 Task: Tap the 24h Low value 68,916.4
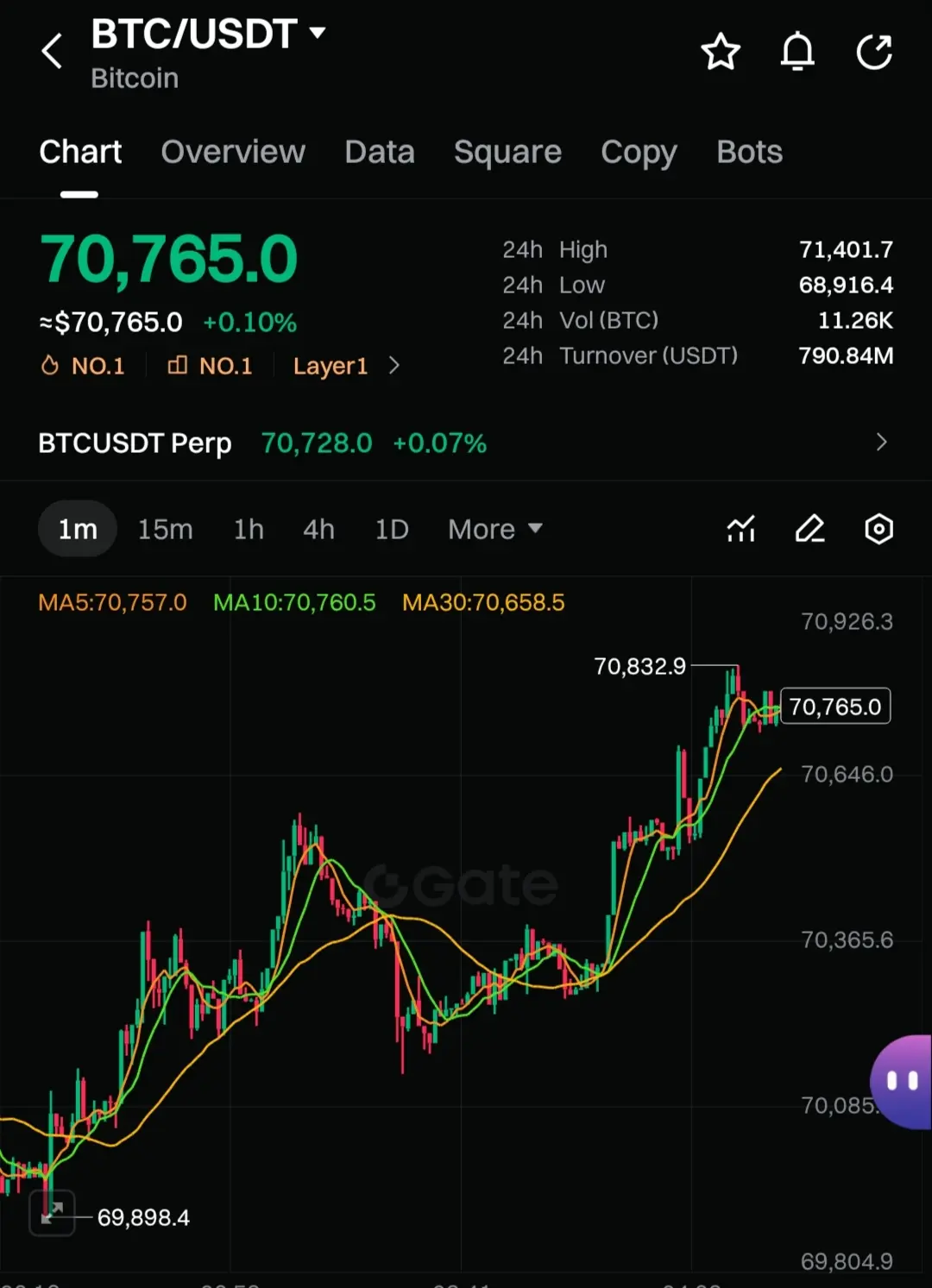click(846, 285)
